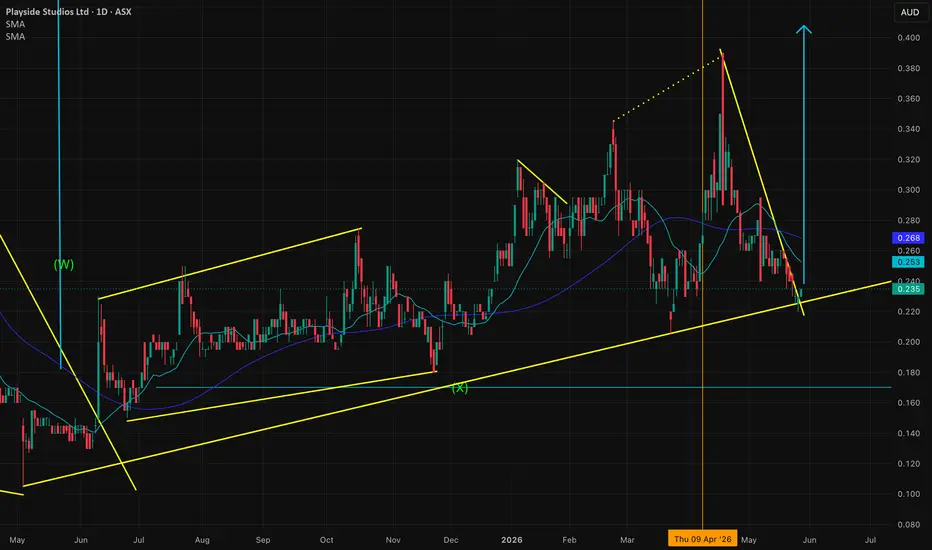Open the AUD currency selector

click(909, 12)
